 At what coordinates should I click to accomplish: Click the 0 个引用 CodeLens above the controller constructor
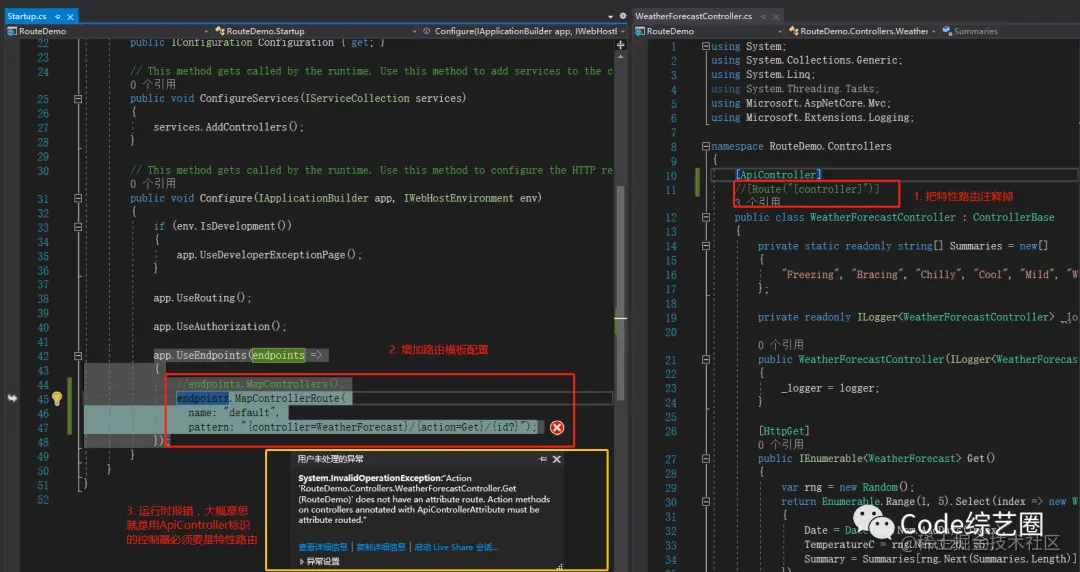[780, 345]
